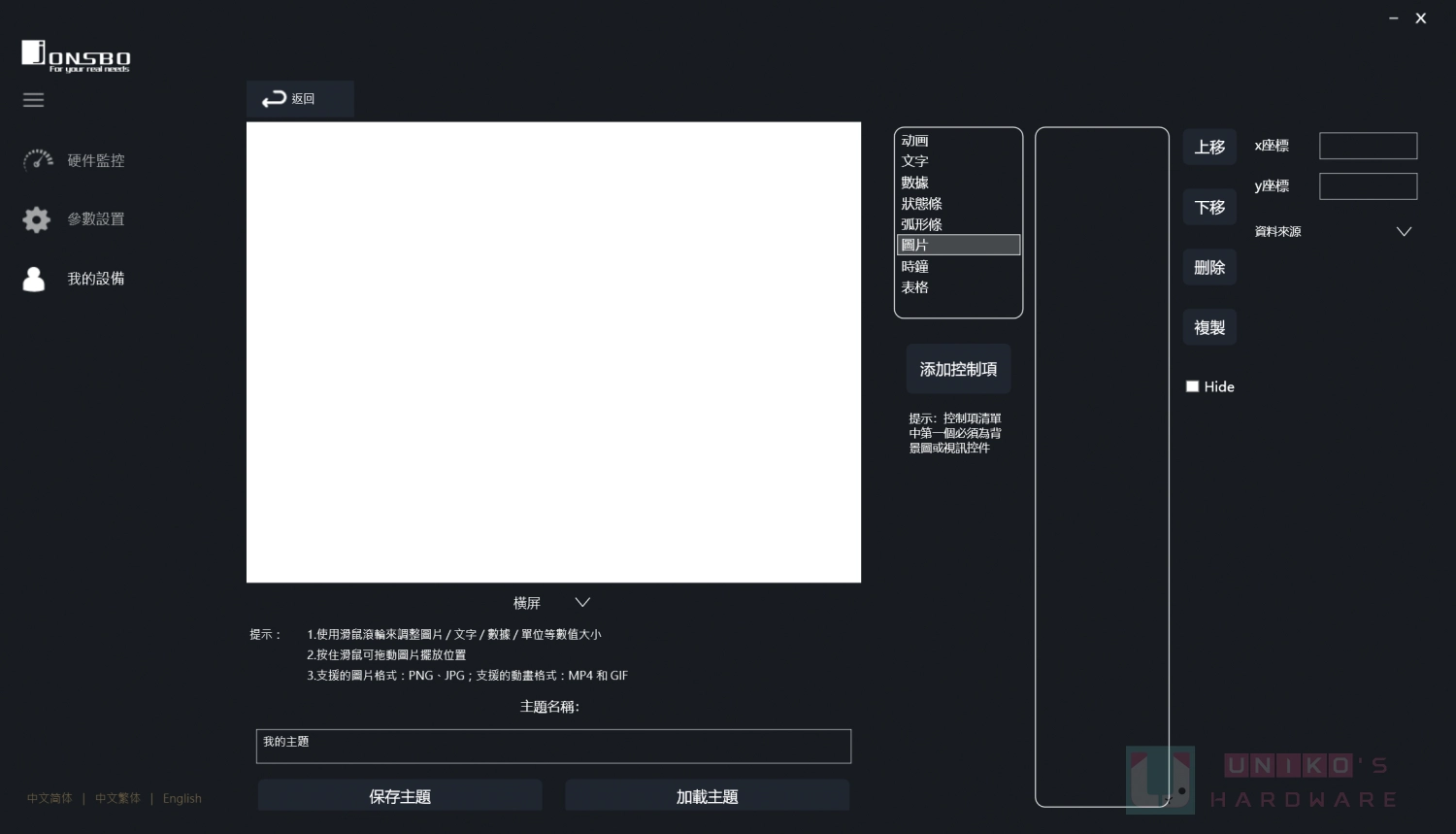Click the 添加控制項 button
1456x834 pixels.
point(958,369)
